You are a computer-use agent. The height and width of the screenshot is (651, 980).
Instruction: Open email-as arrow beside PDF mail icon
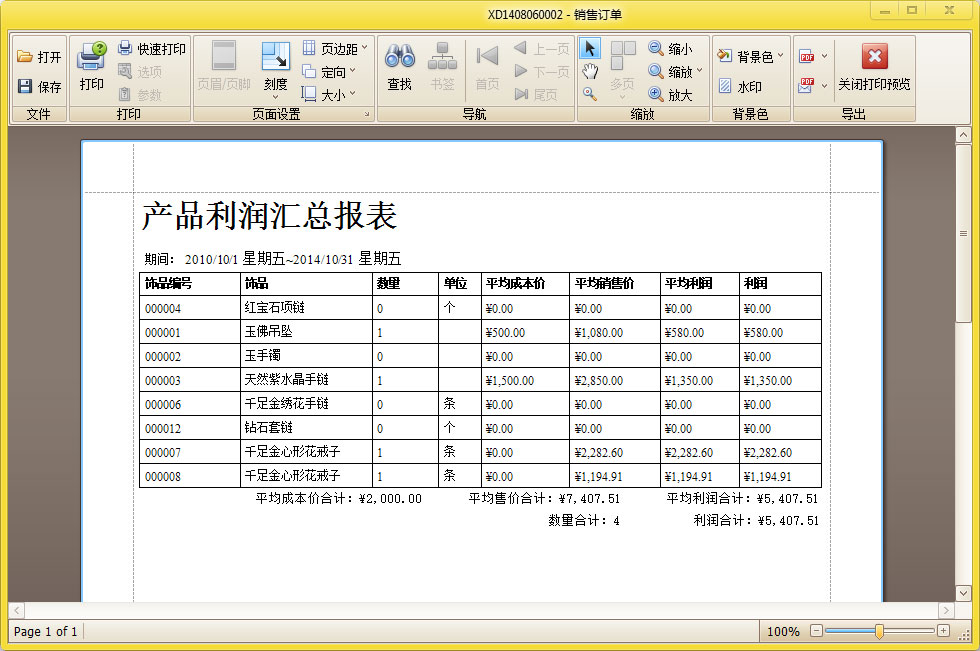click(824, 86)
